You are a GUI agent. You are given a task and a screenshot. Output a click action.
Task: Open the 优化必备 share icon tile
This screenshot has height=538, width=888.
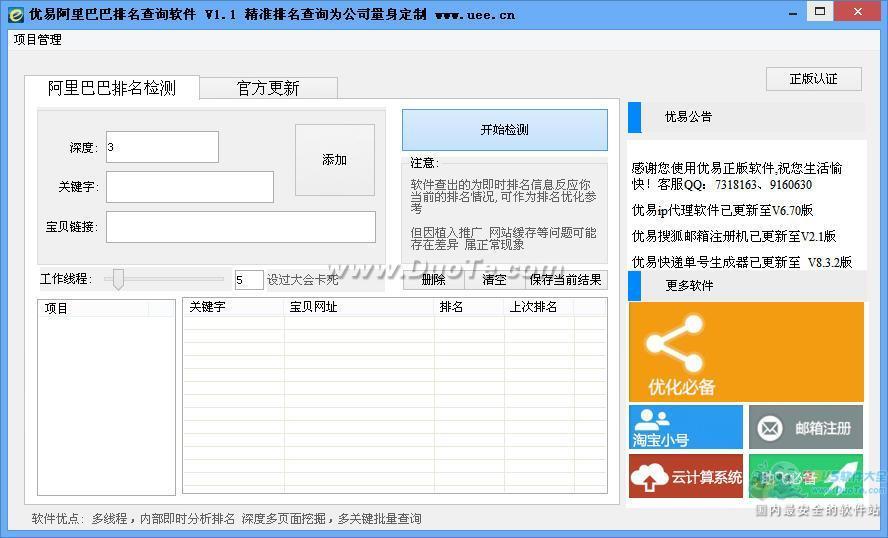pos(745,351)
